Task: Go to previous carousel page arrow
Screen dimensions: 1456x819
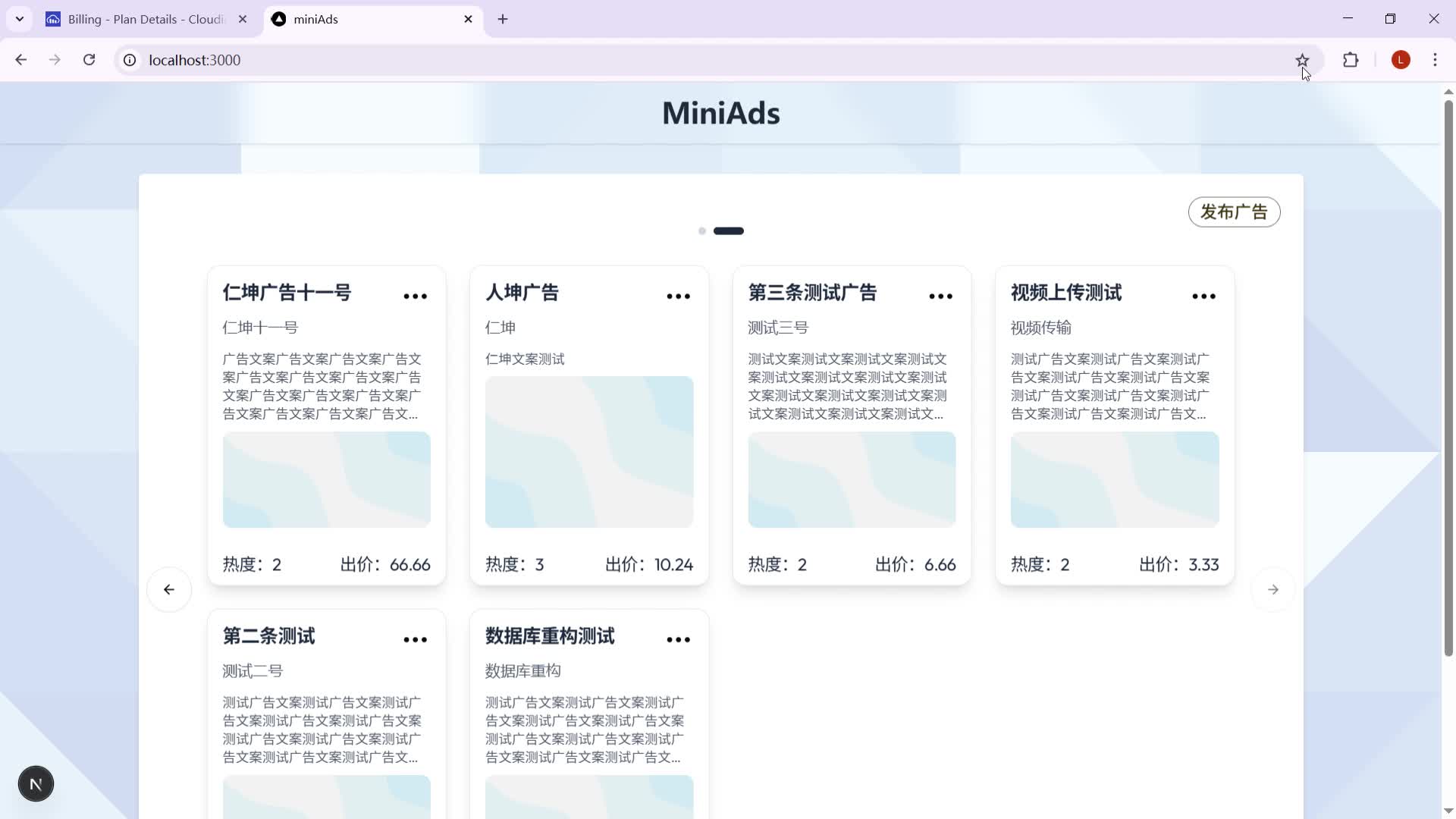Action: 169,589
